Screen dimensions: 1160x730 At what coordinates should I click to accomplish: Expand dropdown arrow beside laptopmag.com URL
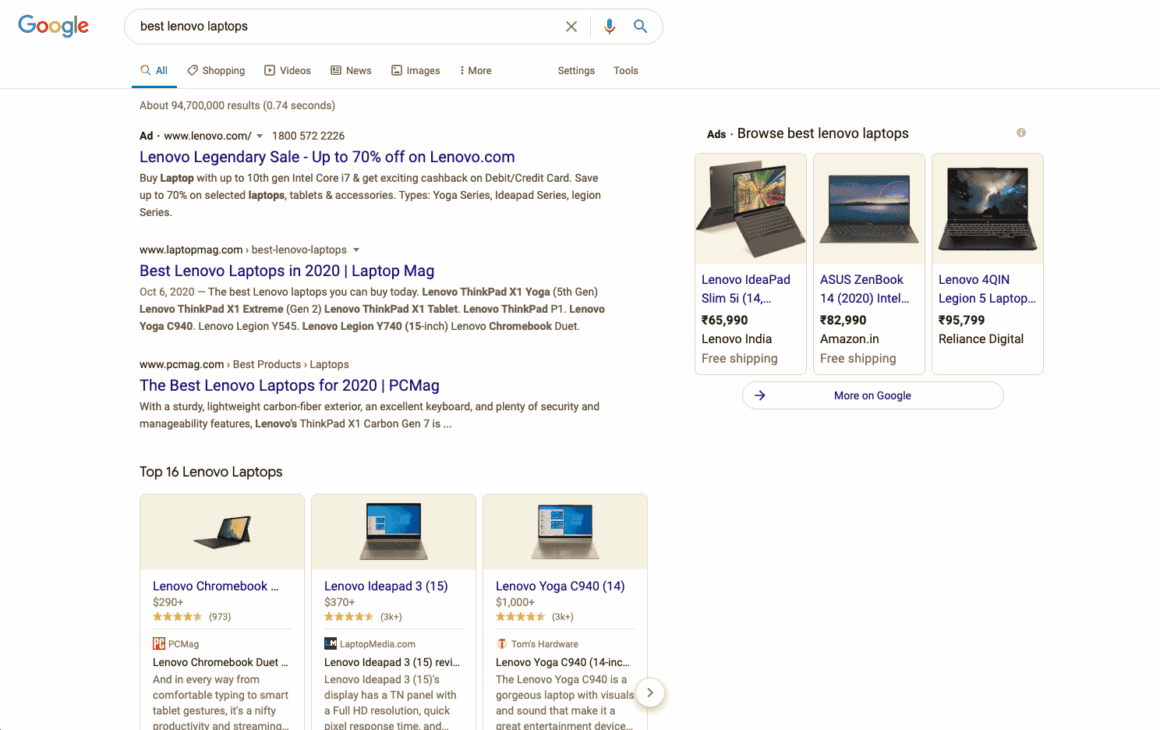pyautogui.click(x=356, y=250)
